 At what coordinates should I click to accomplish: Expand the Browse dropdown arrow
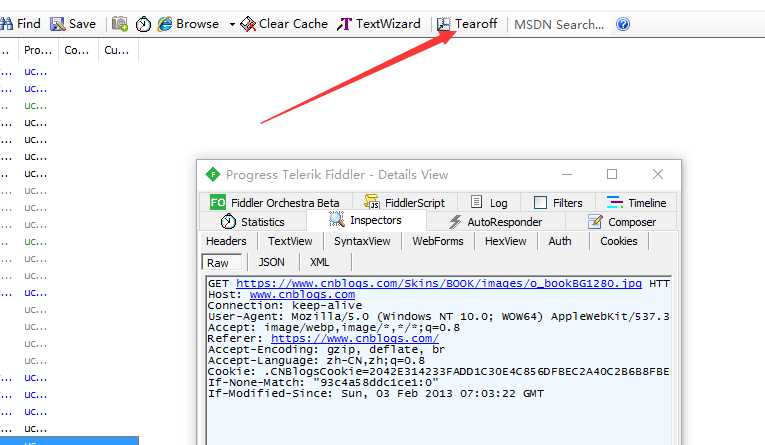(x=232, y=24)
